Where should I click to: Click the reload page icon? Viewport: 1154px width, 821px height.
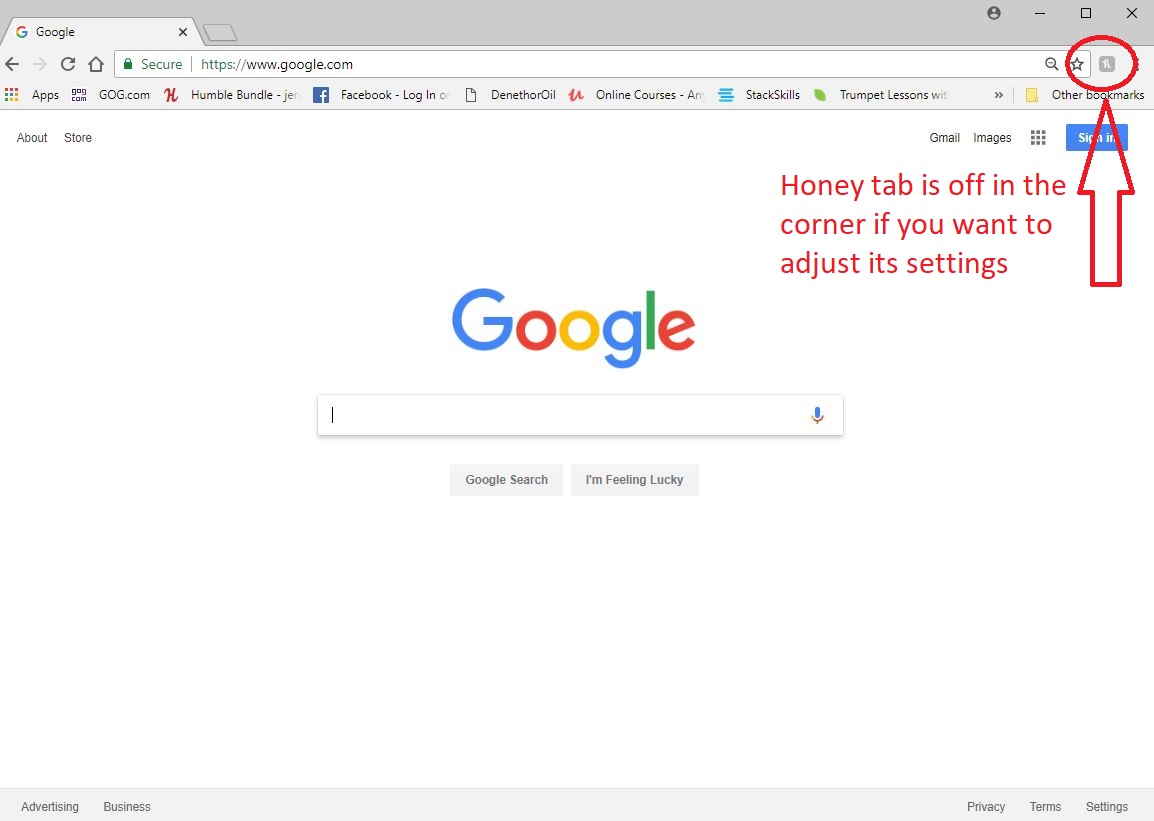pyautogui.click(x=68, y=64)
